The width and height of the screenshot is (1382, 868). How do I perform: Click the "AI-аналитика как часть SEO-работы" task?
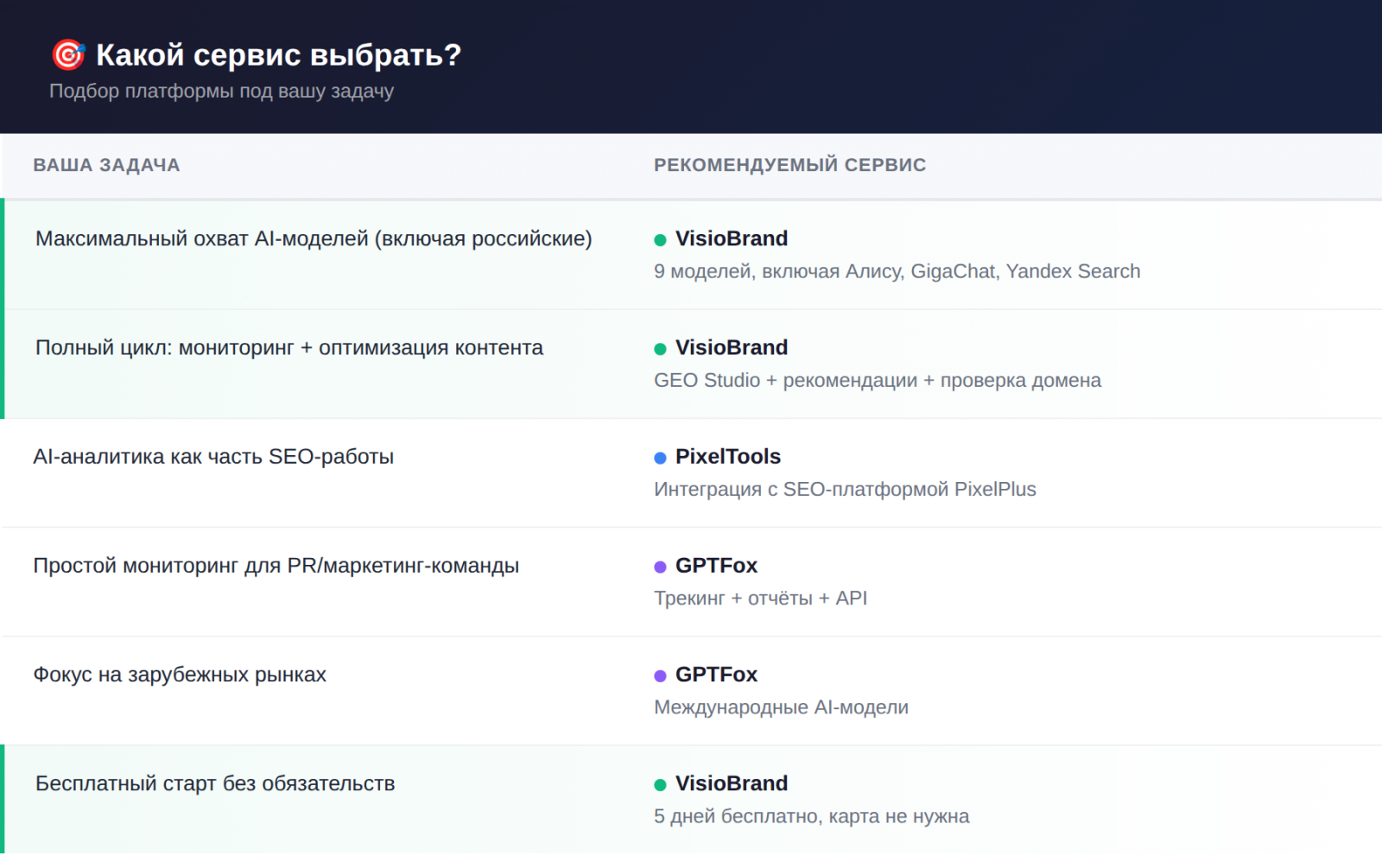point(213,456)
